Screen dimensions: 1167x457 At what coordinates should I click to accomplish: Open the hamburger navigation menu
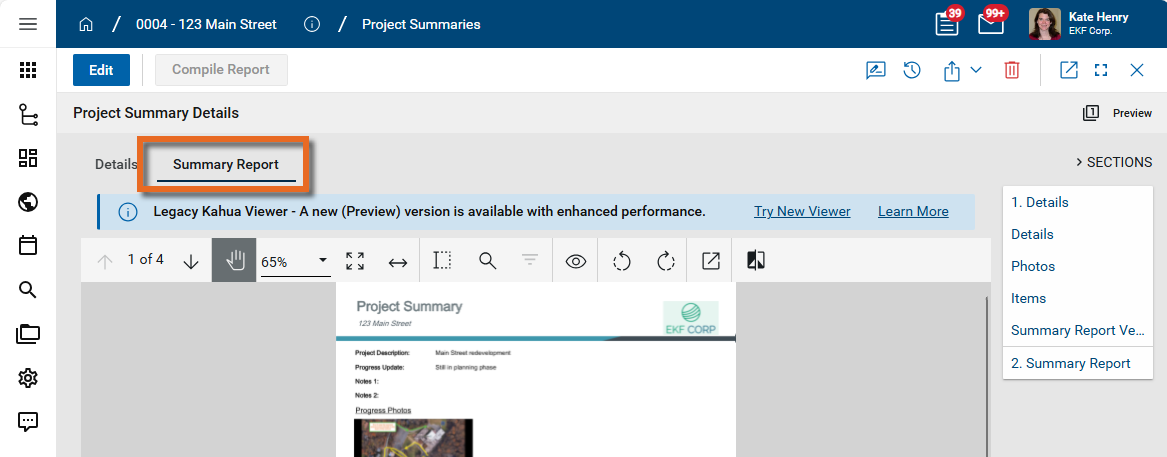click(28, 24)
